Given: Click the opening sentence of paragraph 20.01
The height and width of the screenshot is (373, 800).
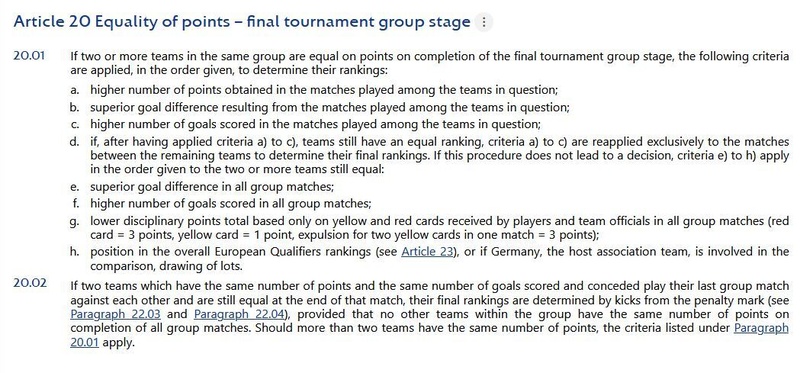Looking at the screenshot, I should [430, 62].
